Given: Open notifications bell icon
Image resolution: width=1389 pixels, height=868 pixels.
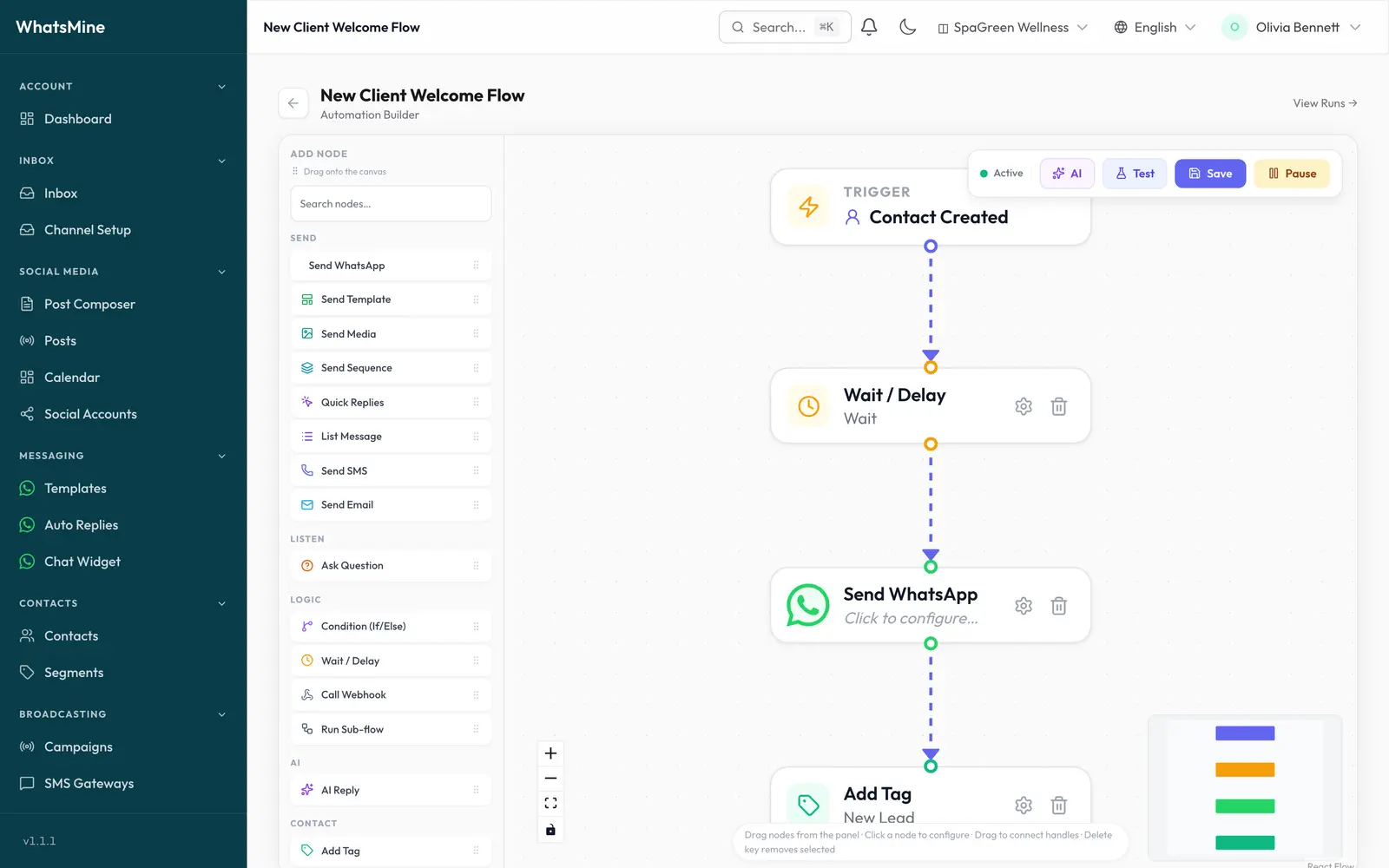Looking at the screenshot, I should coord(869,27).
